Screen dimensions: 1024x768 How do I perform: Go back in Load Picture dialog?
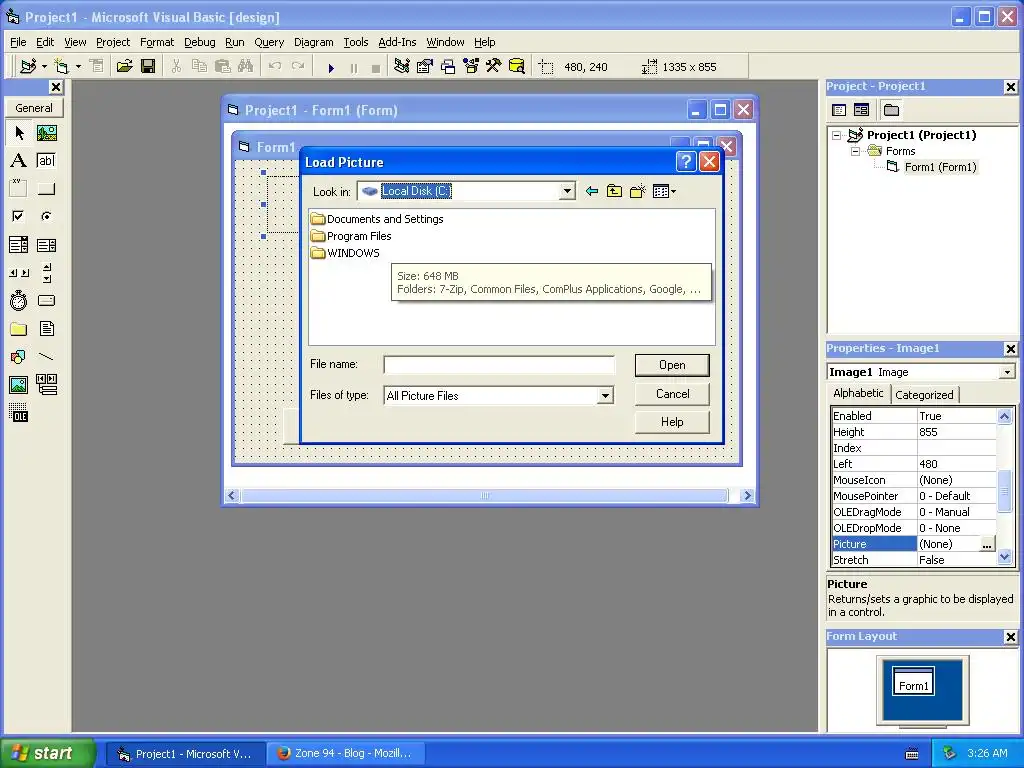(x=592, y=191)
